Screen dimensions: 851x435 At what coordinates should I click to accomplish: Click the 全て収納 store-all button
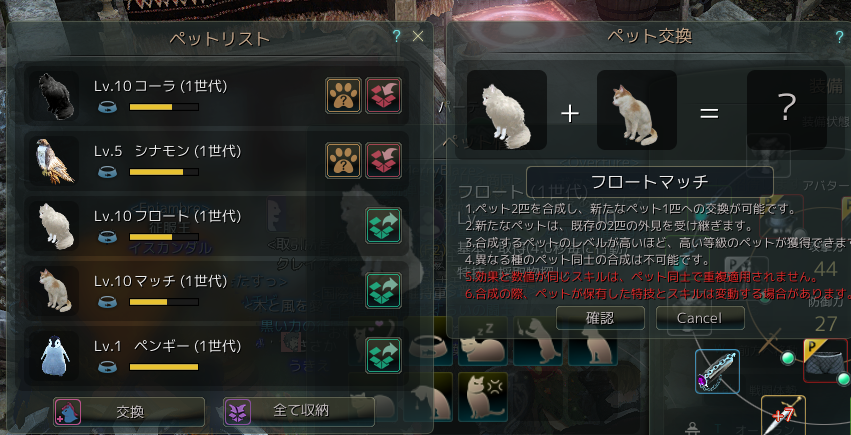(299, 412)
